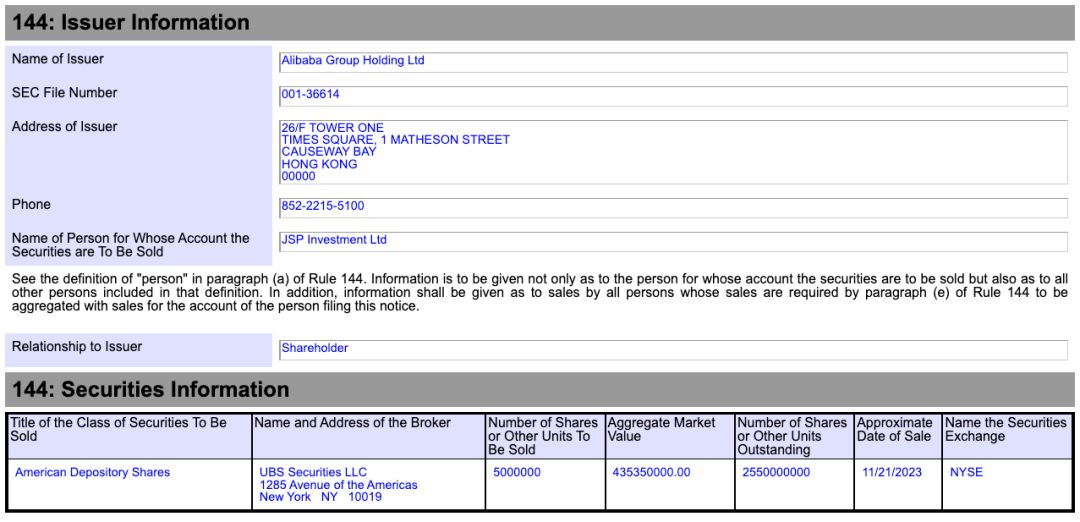Click the NYSE exchange cell

(x=966, y=473)
